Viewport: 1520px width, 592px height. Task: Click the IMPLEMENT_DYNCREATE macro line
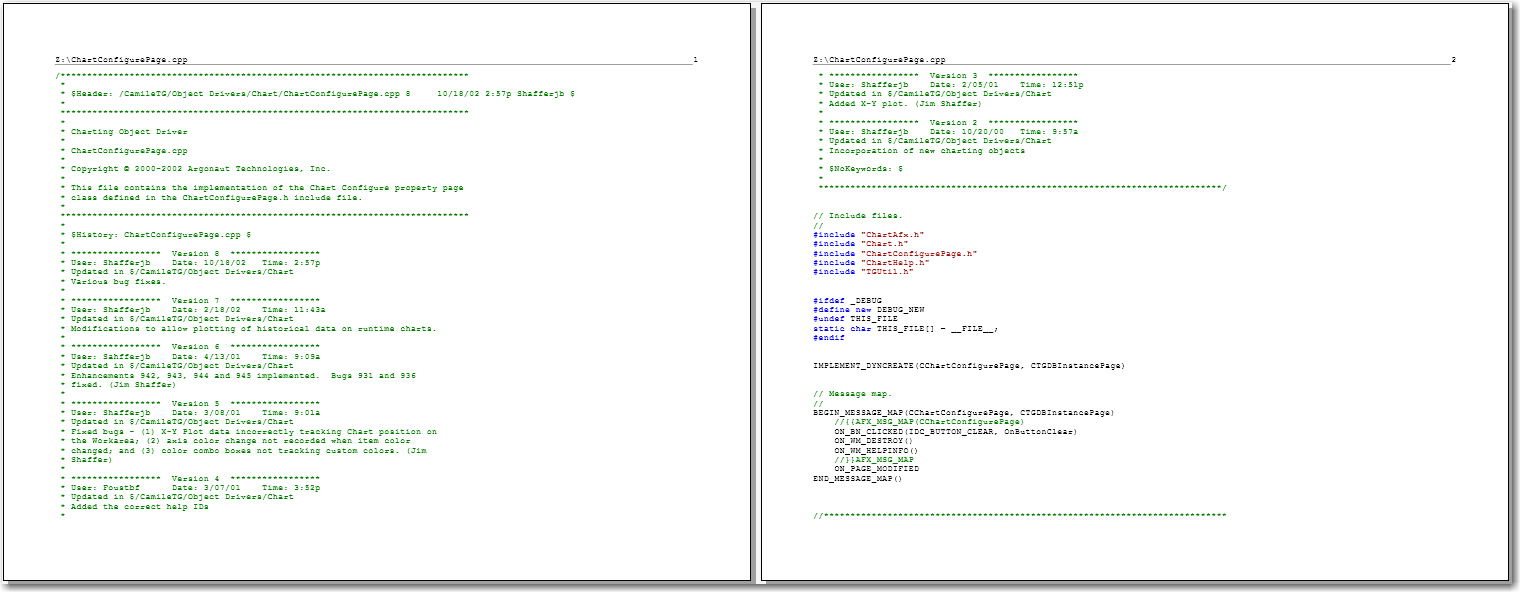969,366
